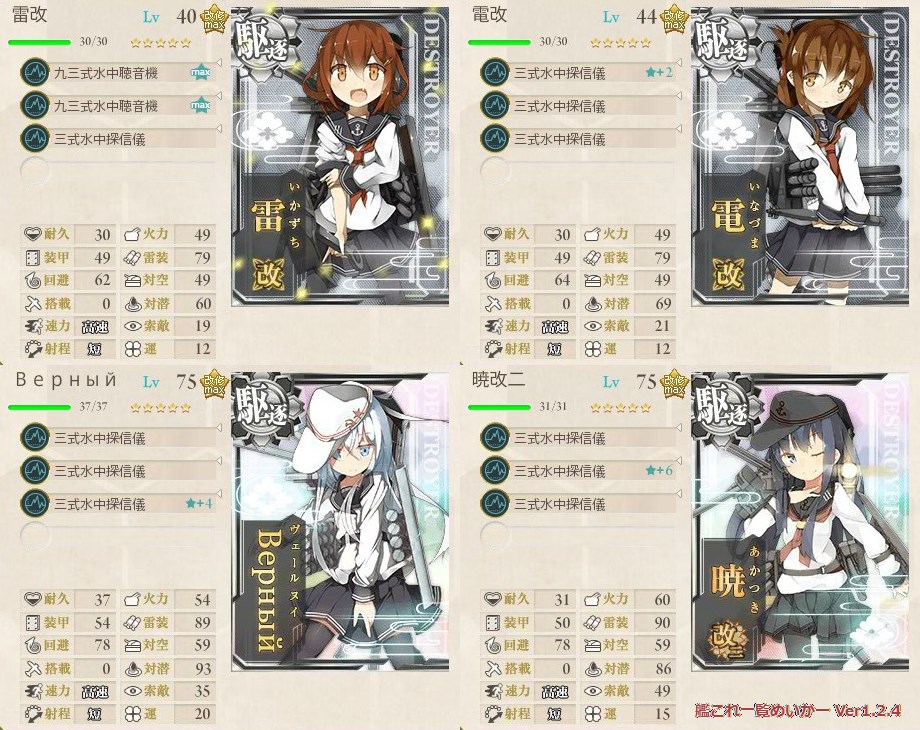Click the 雷 いかずち card illustration

(x=340, y=157)
